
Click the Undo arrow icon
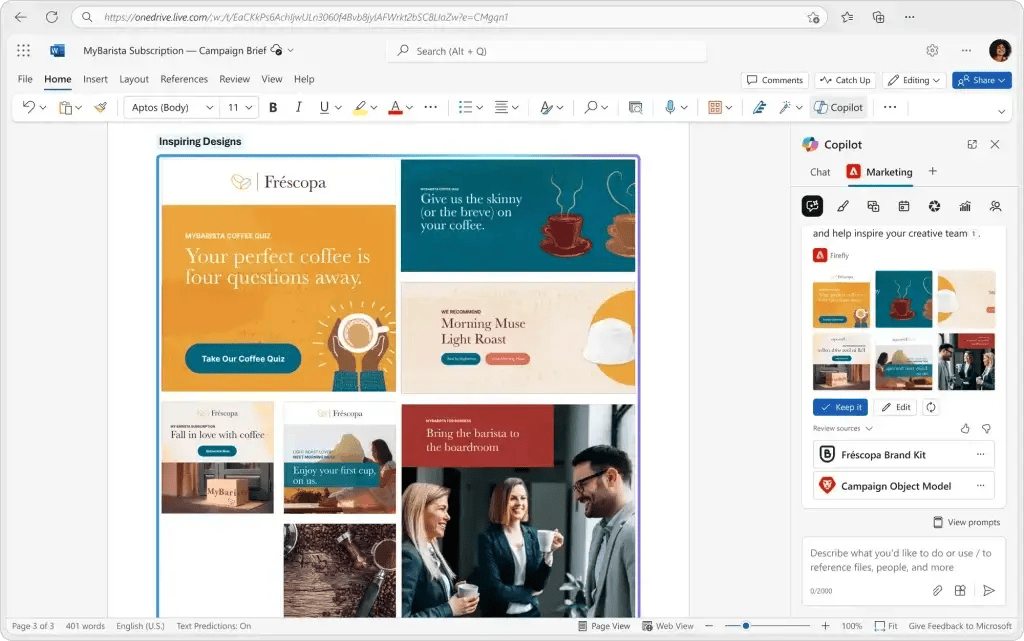click(x=28, y=107)
